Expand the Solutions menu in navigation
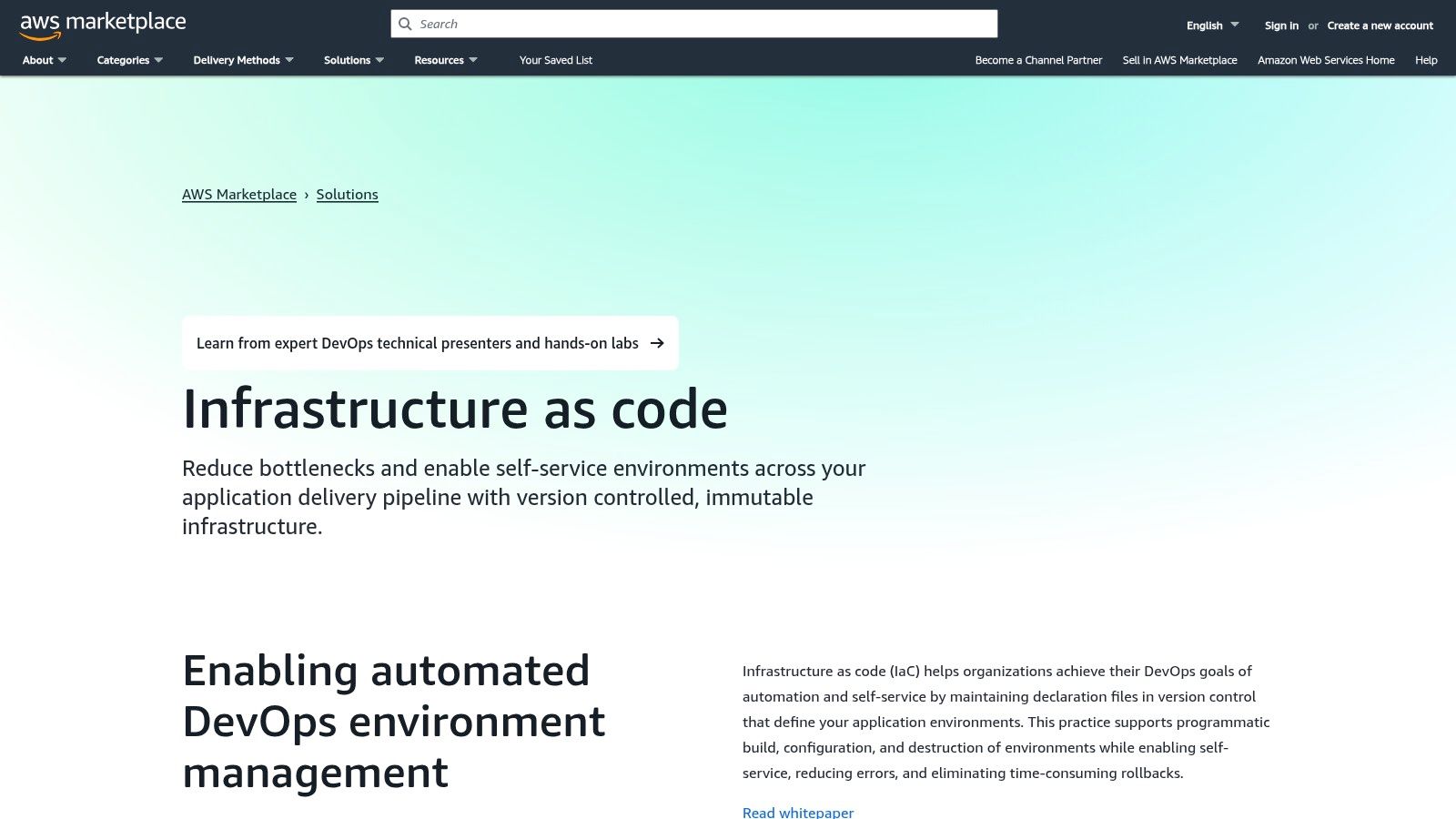The height and width of the screenshot is (819, 1456). pyautogui.click(x=354, y=60)
